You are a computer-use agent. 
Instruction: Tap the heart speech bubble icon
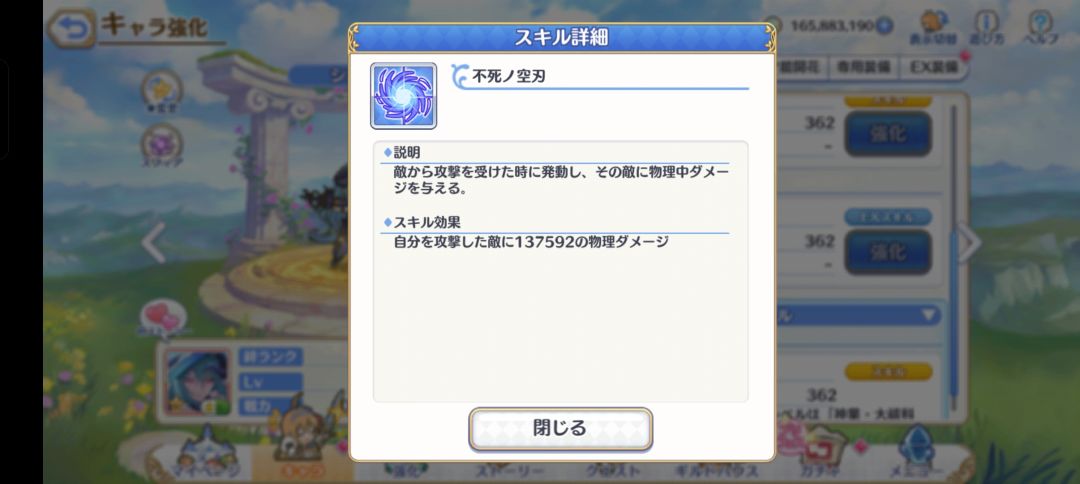tap(163, 317)
